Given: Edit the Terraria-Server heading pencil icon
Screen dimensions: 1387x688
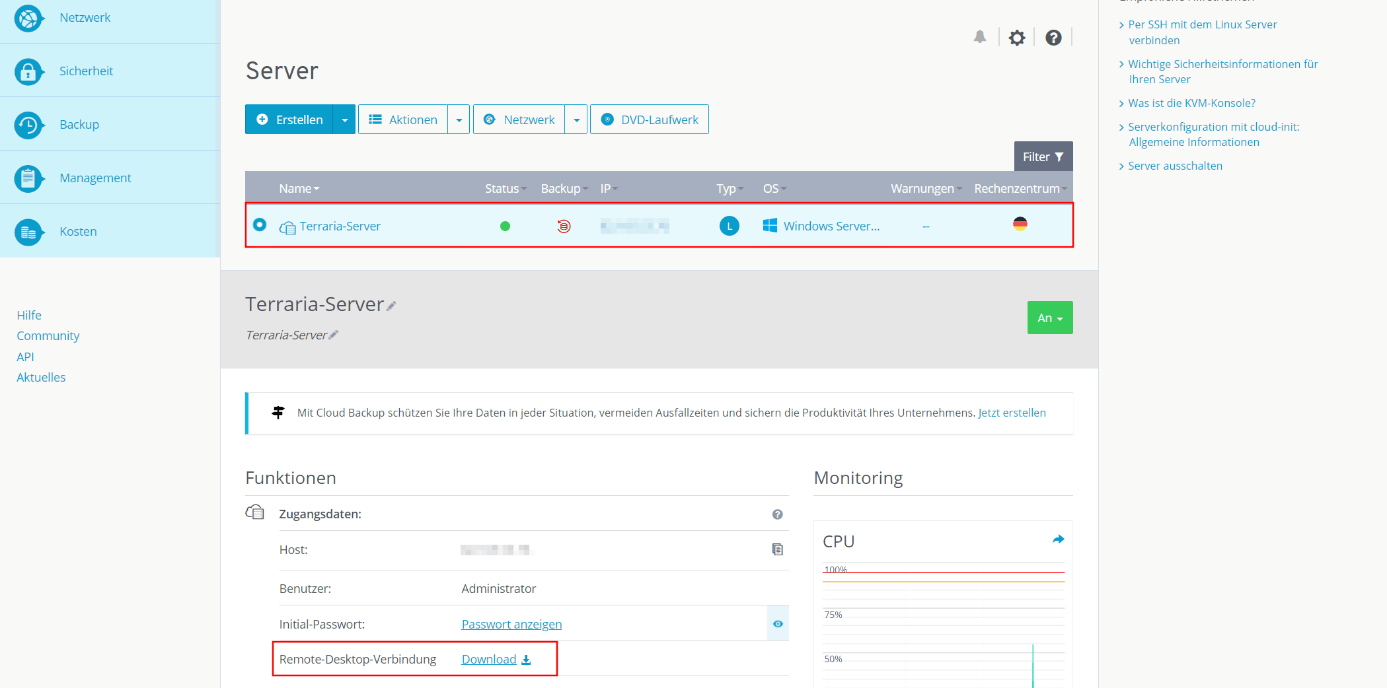Looking at the screenshot, I should point(391,306).
